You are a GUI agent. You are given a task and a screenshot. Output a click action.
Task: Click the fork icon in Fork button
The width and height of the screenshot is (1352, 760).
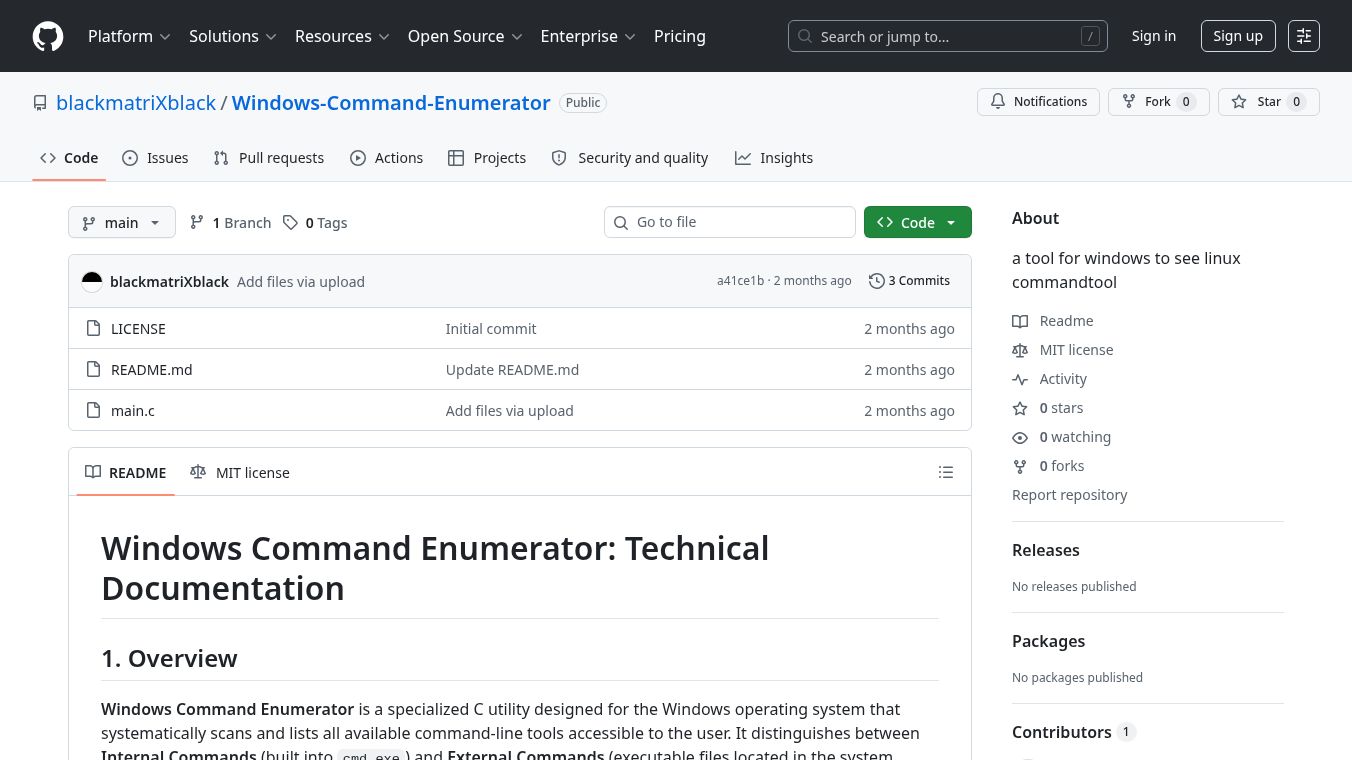click(1129, 102)
